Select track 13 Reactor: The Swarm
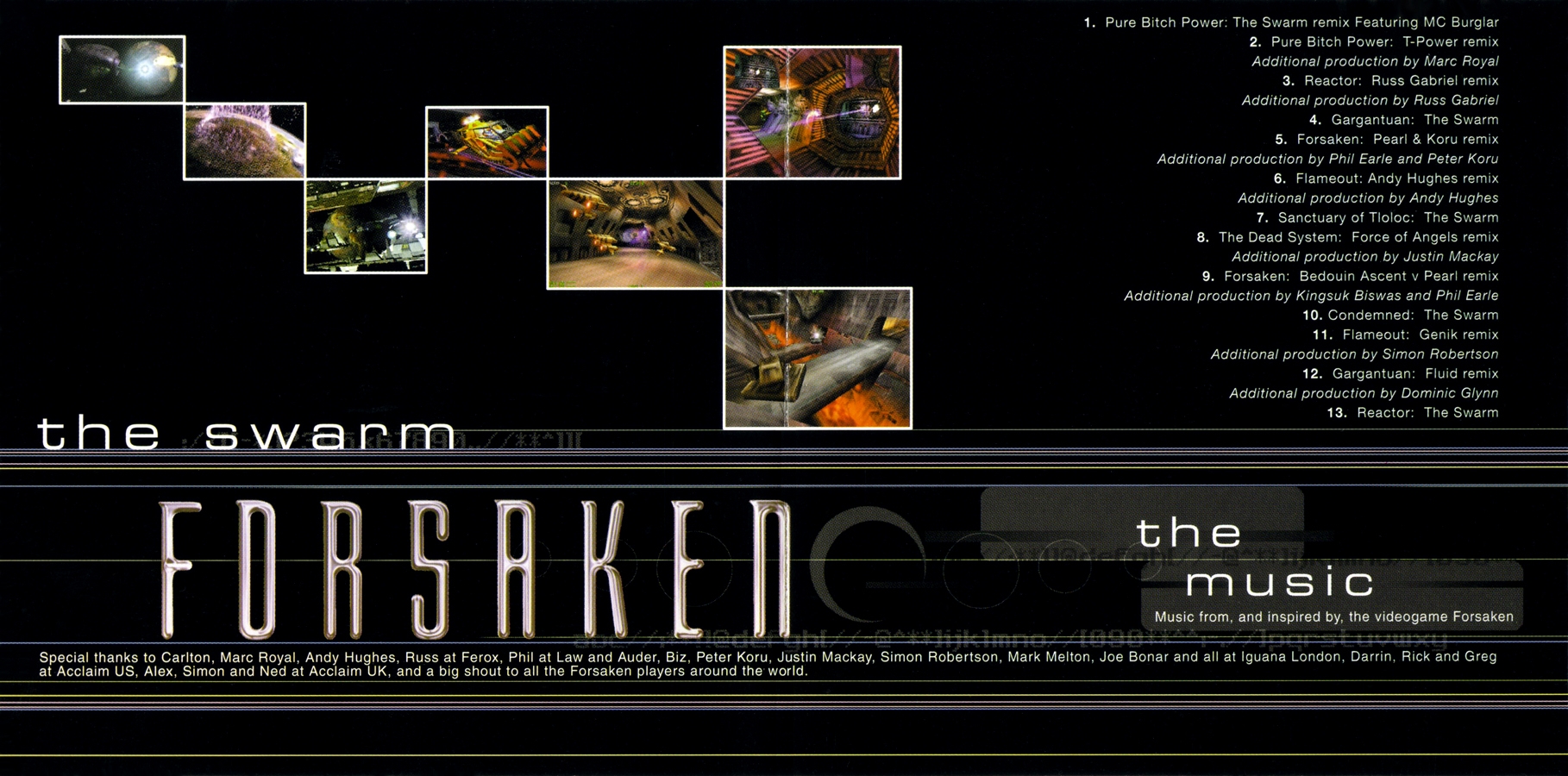 1413,413
